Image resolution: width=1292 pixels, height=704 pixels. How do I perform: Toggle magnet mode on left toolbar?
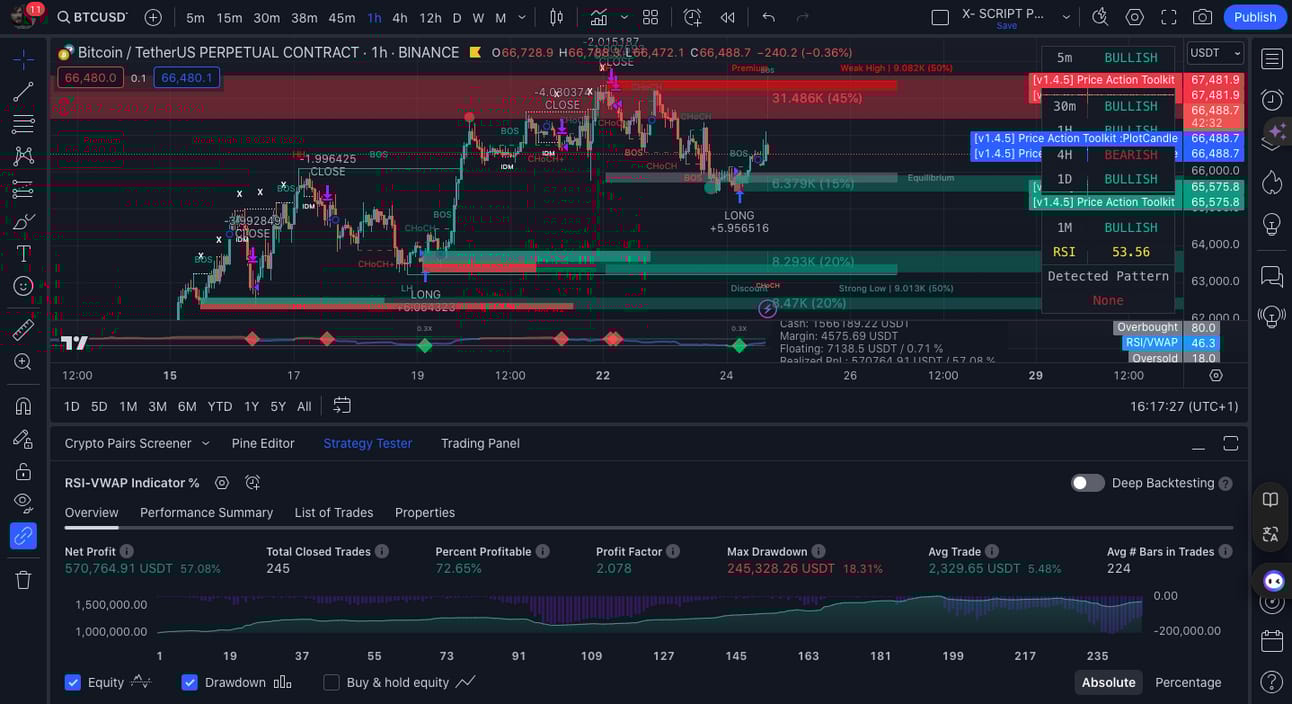click(x=23, y=406)
